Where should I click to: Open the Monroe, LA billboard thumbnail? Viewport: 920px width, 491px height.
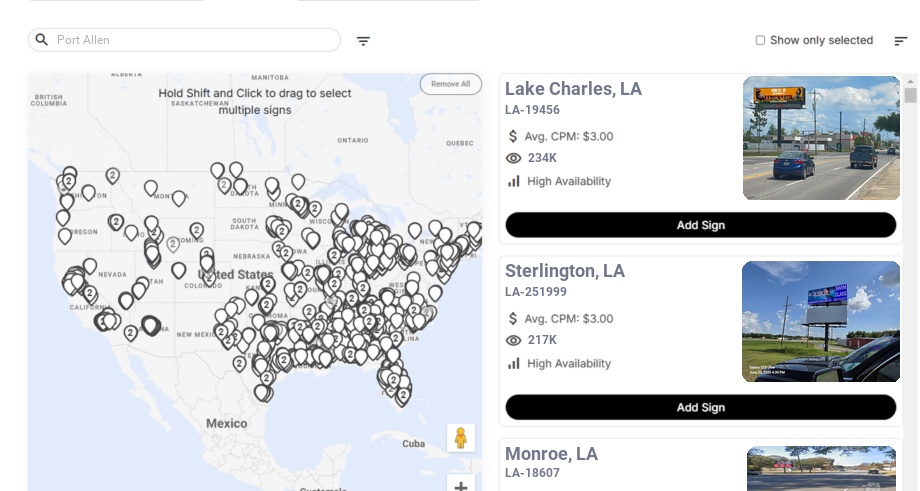point(823,468)
